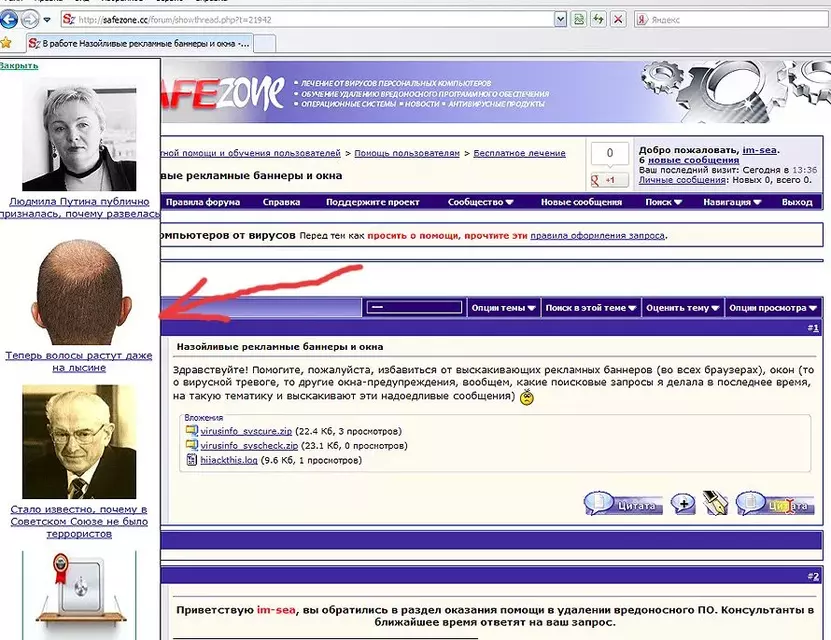Click the browser Forward arrow button

(x=30, y=20)
